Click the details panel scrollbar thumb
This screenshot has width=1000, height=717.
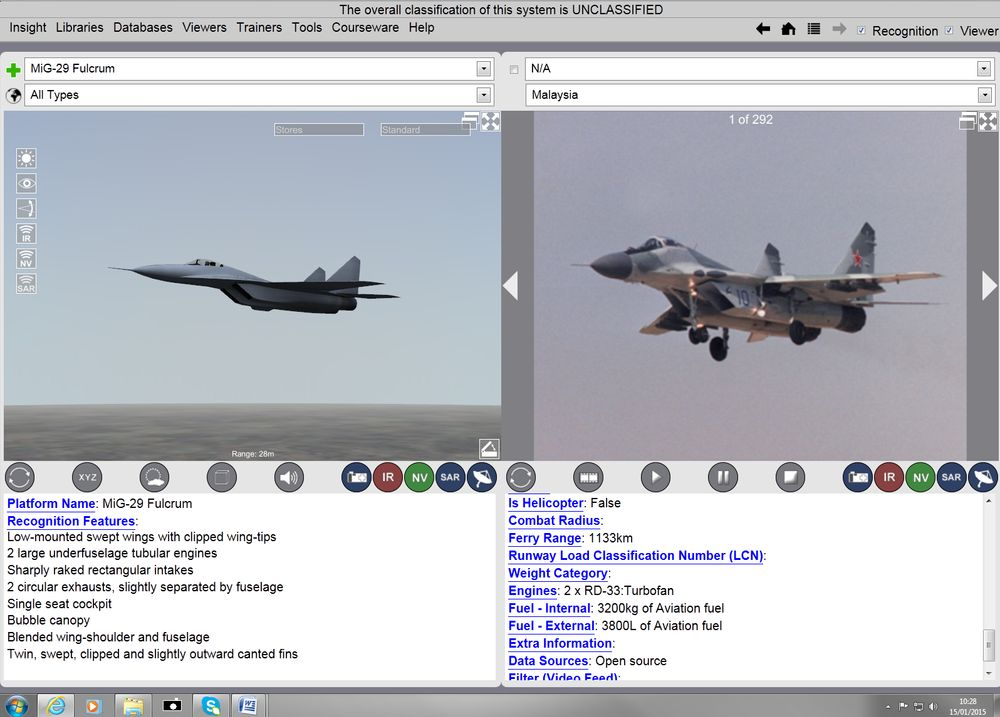(989, 645)
